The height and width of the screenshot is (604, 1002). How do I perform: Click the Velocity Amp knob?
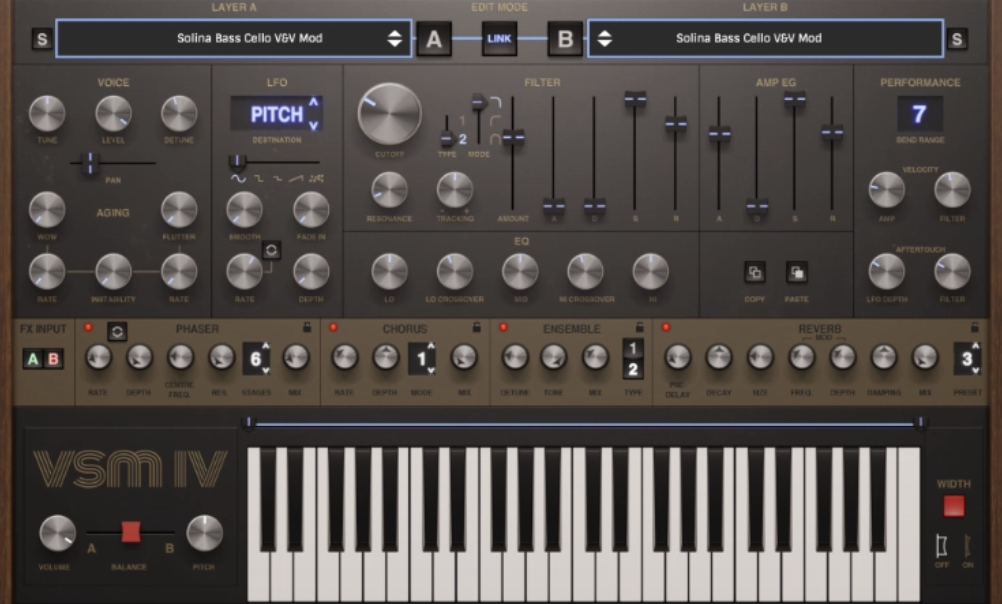(887, 190)
